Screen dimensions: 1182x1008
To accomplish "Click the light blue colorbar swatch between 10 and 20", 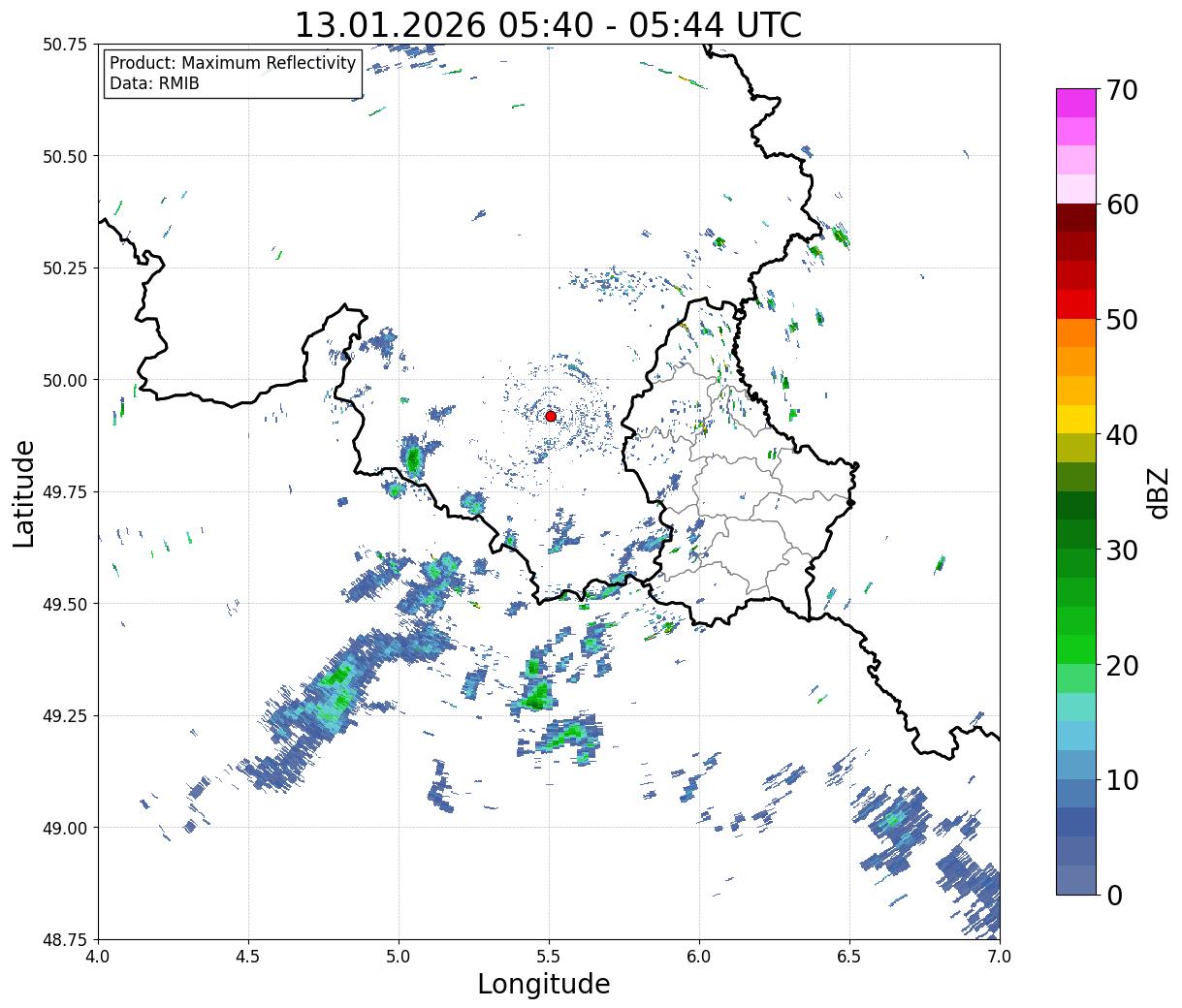I will tap(1076, 735).
